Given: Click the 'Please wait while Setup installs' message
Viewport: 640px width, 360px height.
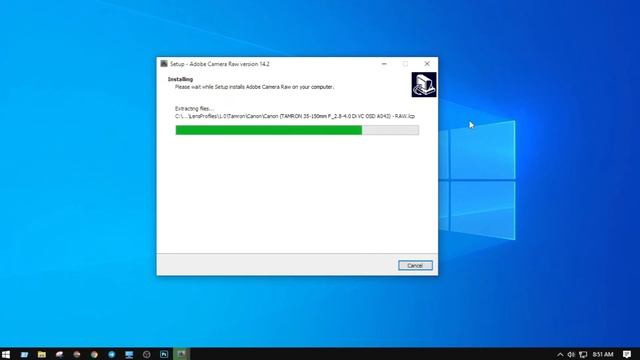Looking at the screenshot, I should pos(254,87).
